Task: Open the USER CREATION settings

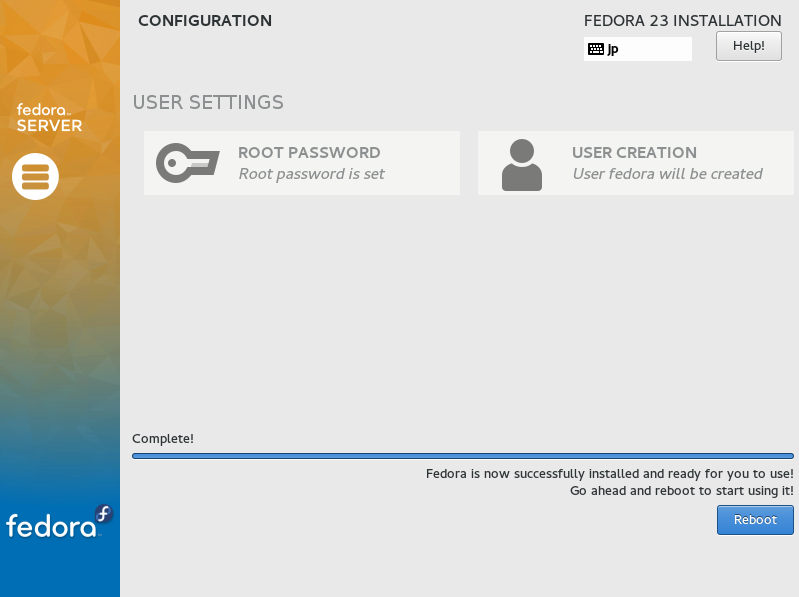Action: click(636, 163)
